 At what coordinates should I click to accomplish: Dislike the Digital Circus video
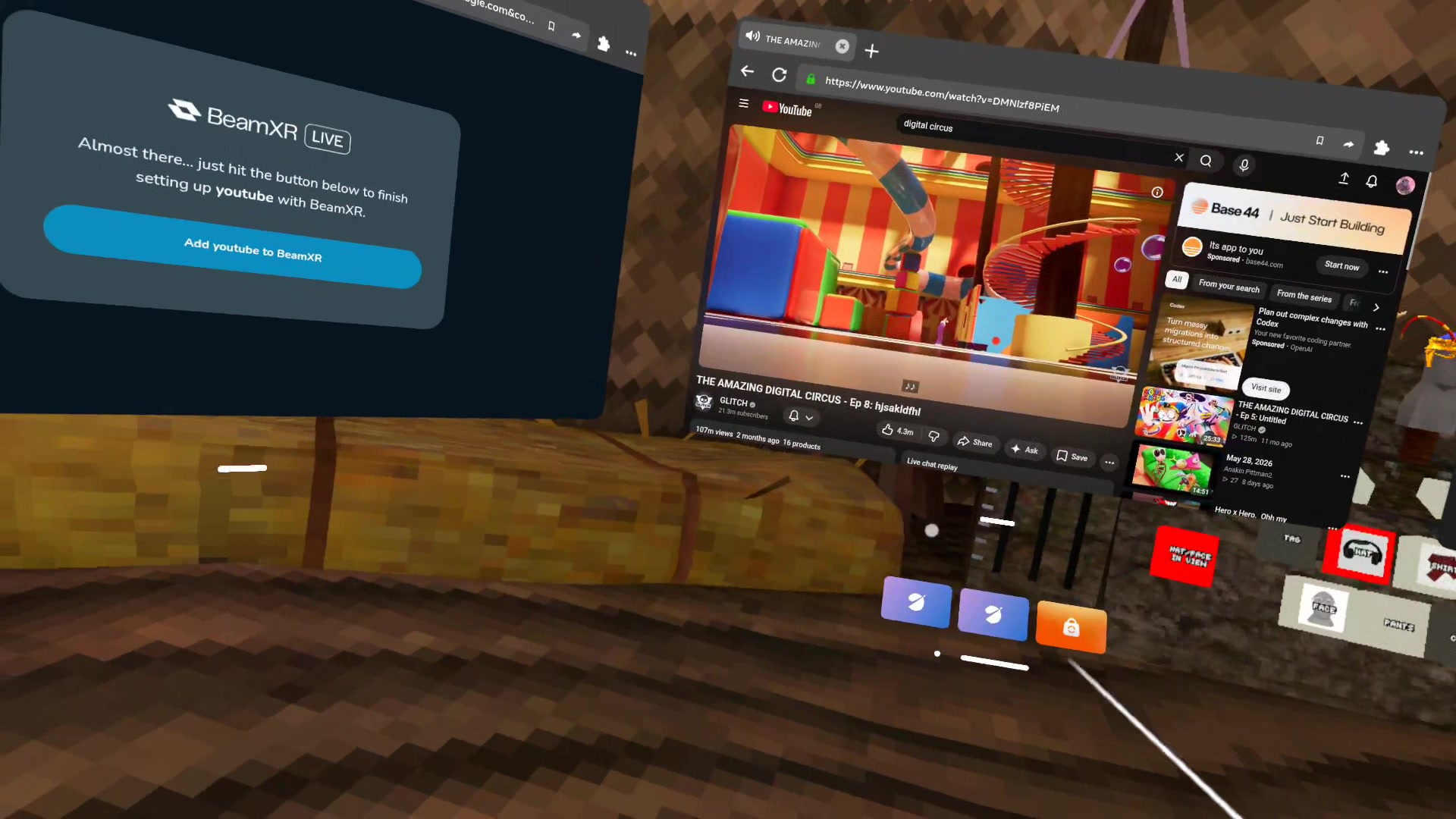[x=934, y=436]
